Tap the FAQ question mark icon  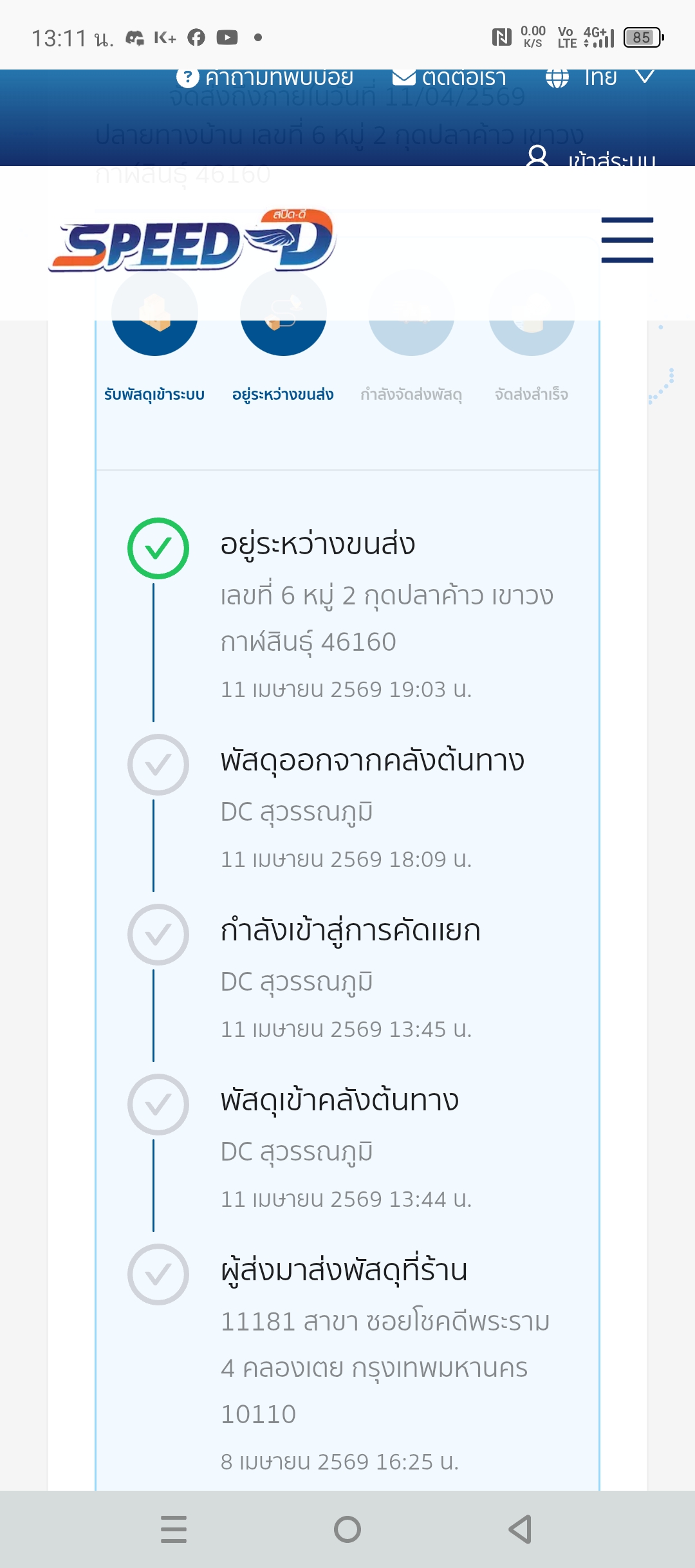click(187, 78)
